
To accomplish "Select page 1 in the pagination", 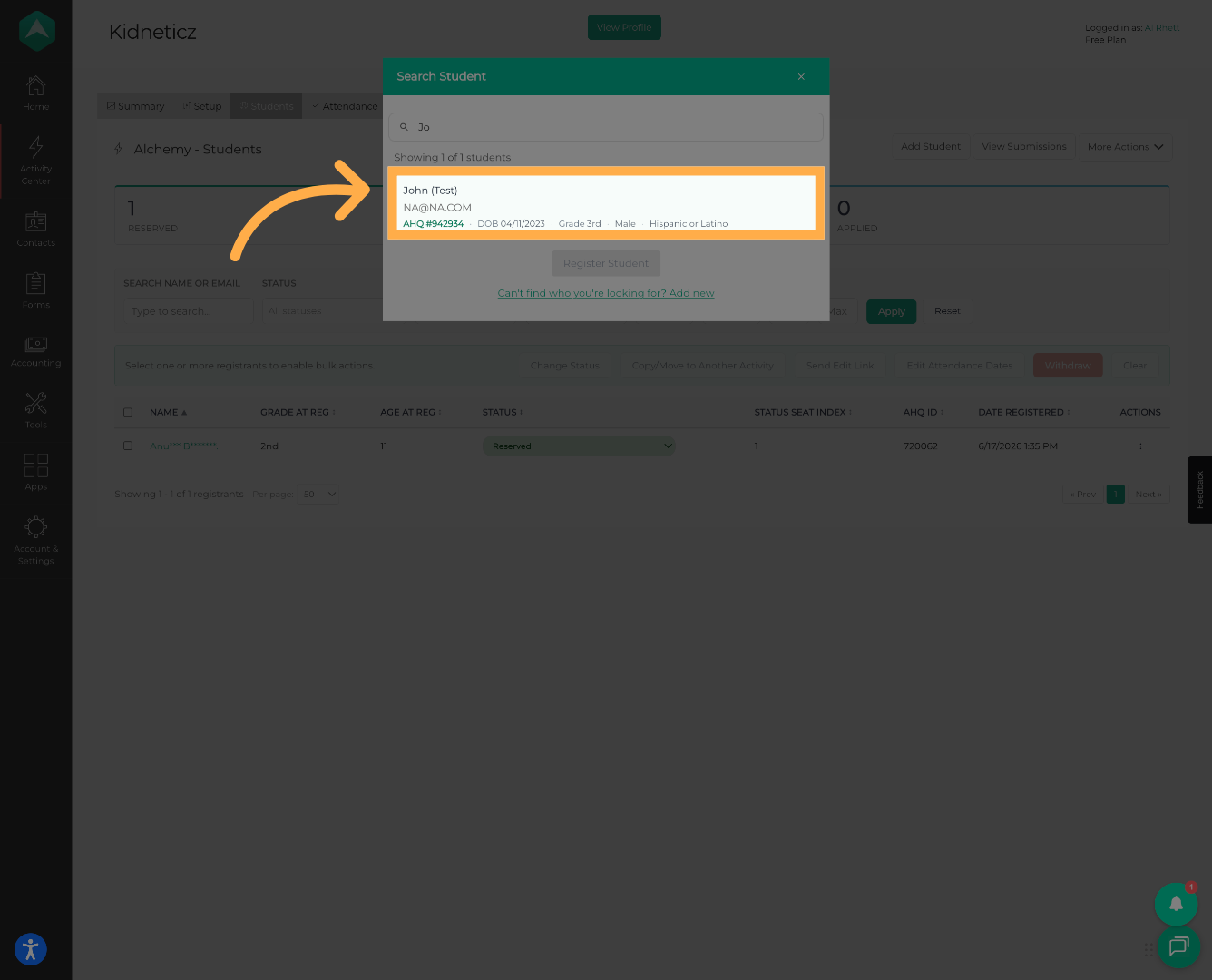I will coord(1116,495).
